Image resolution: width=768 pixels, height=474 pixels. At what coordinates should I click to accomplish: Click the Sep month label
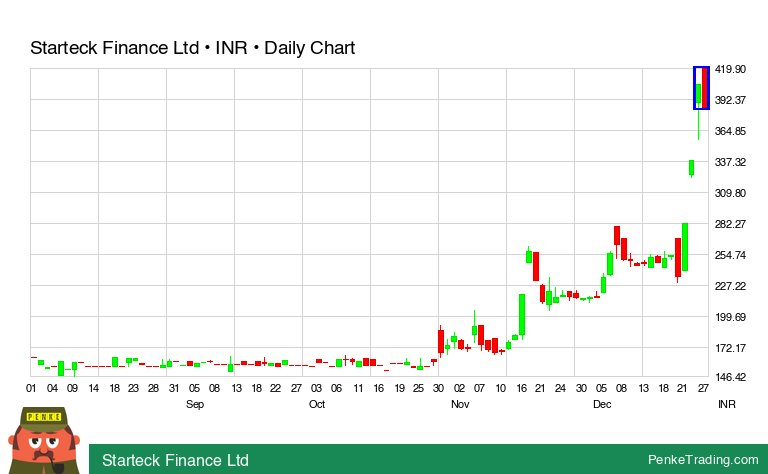195,404
